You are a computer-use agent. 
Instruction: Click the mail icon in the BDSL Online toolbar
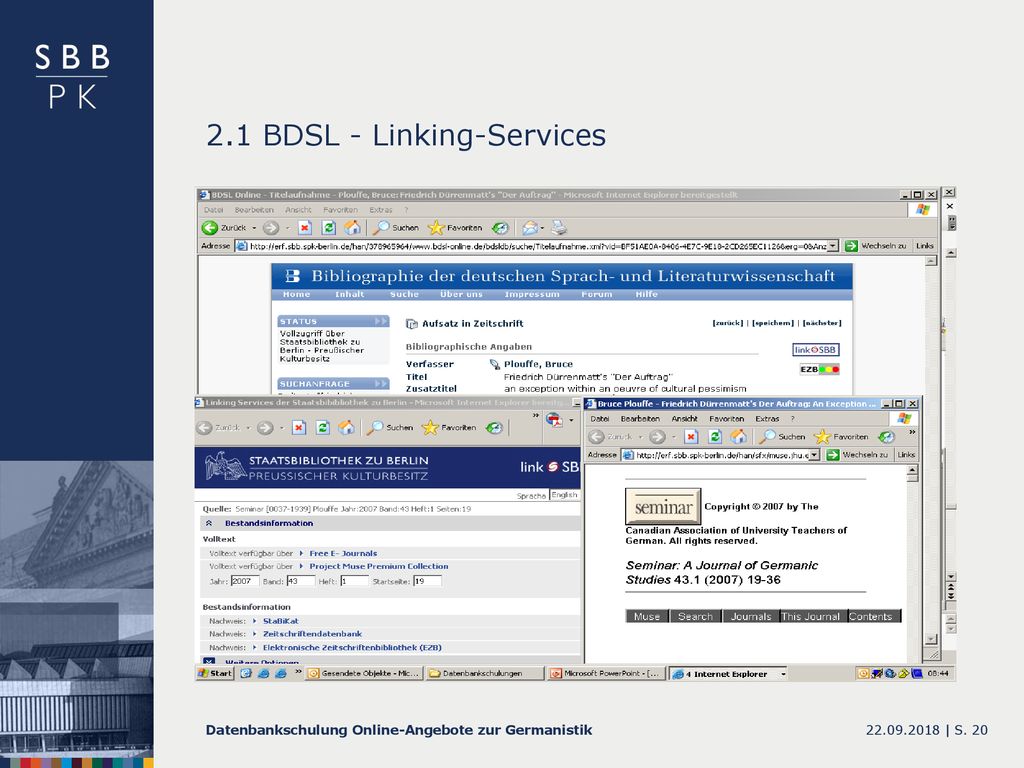(530, 227)
